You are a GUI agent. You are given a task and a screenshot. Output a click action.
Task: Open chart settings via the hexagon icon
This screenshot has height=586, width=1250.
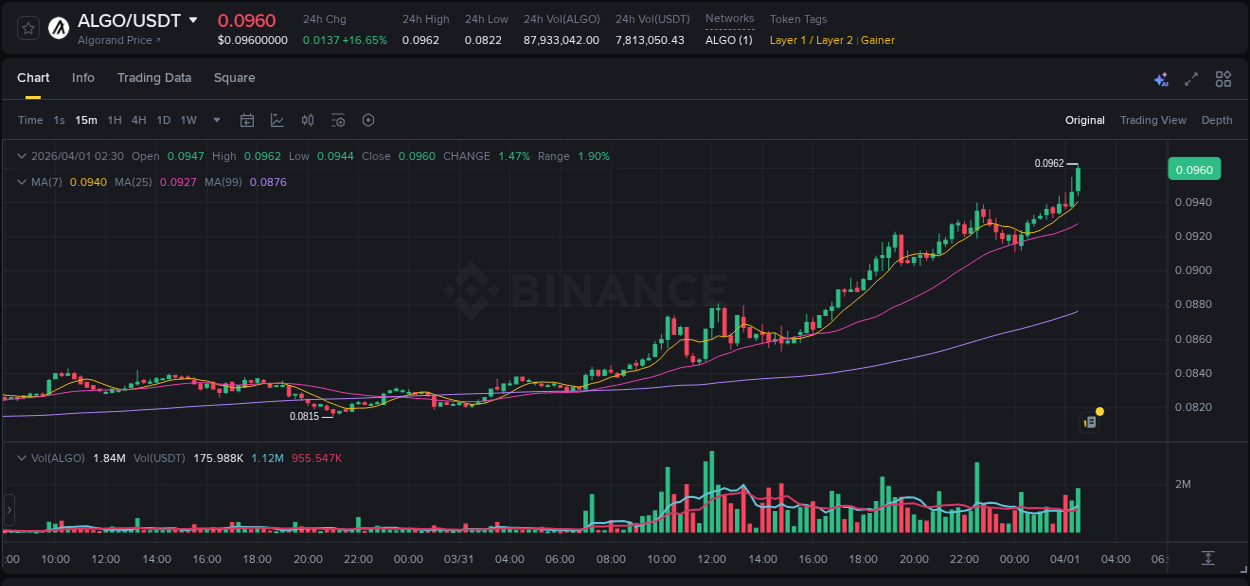click(368, 119)
